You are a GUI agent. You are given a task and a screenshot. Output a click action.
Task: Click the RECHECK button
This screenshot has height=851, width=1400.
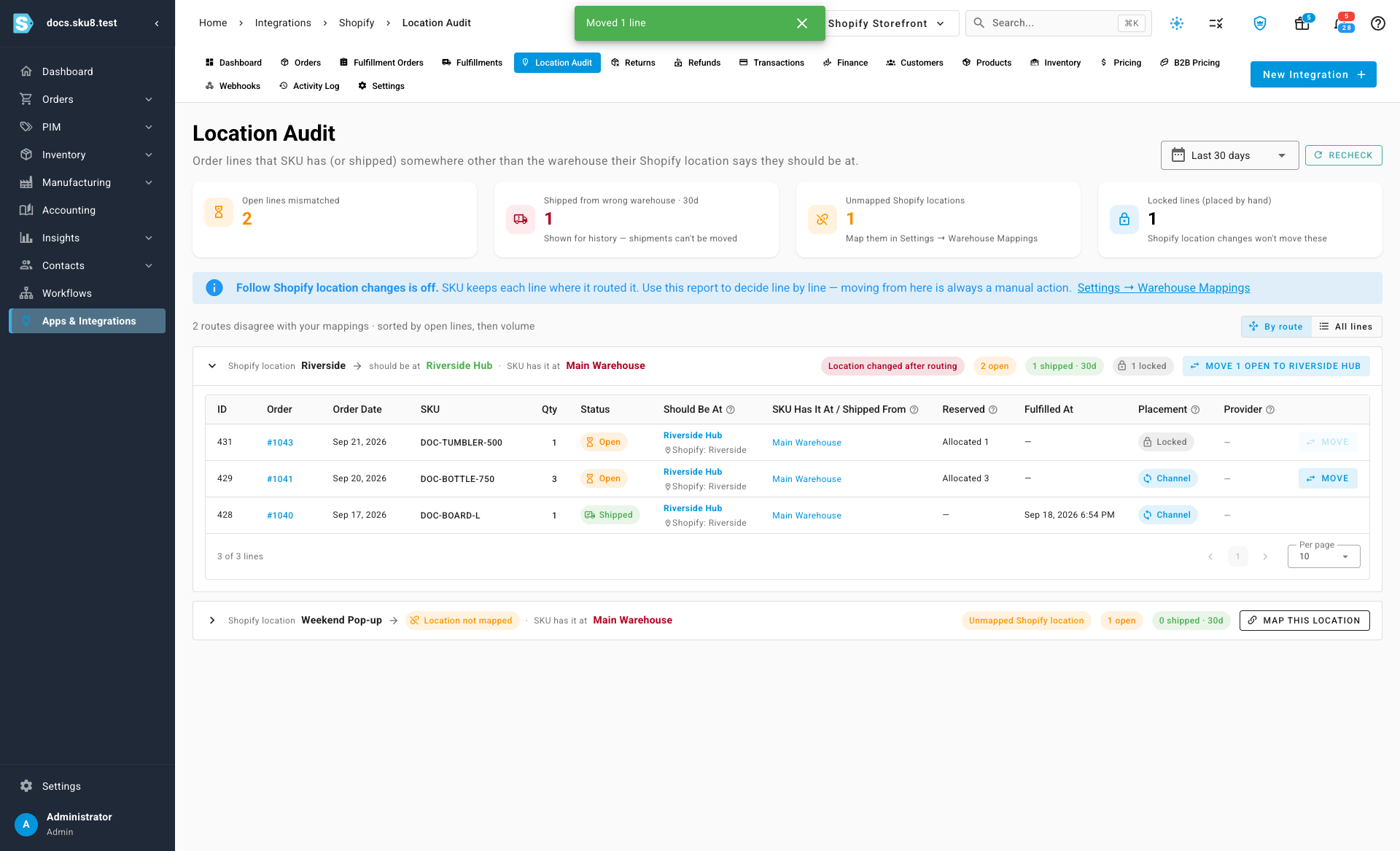point(1343,155)
